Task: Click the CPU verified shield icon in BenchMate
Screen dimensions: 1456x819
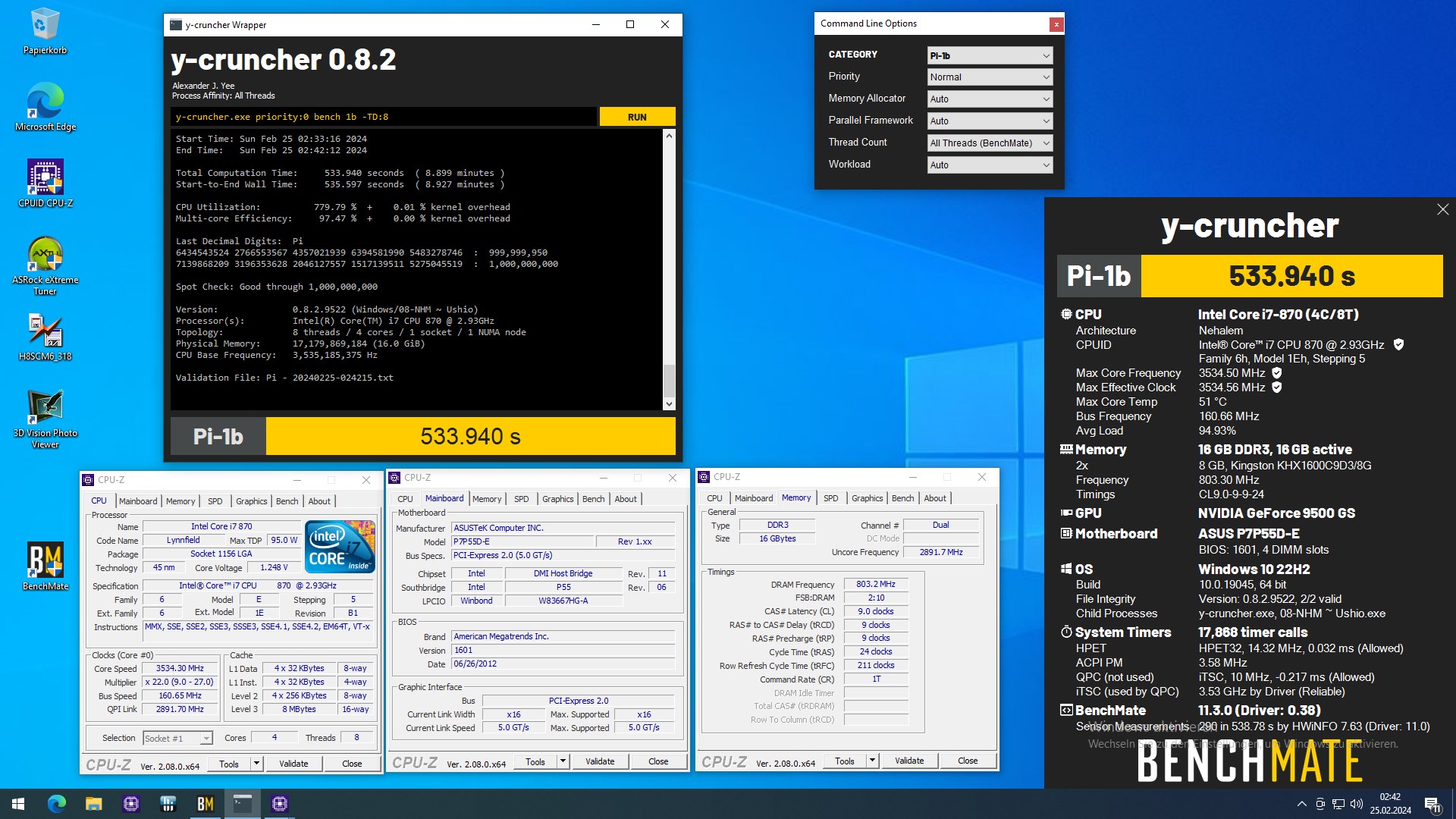Action: [x=1398, y=345]
